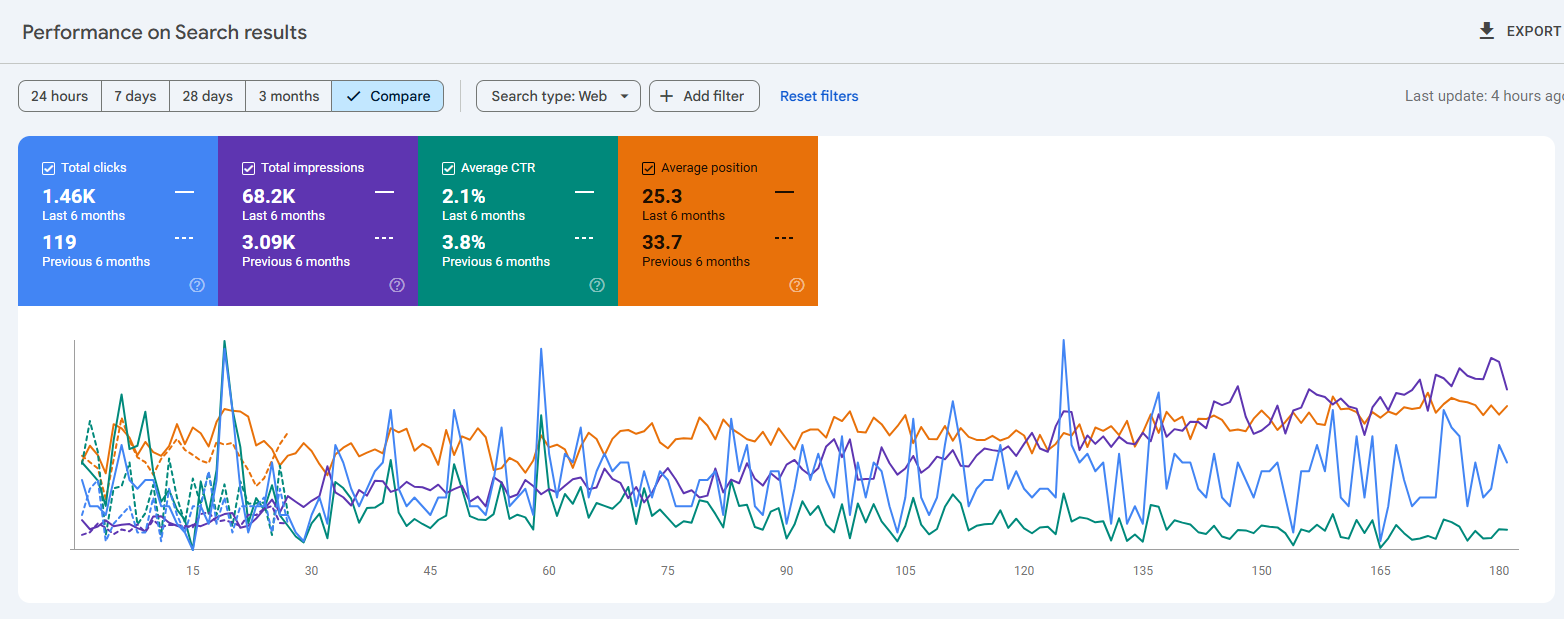Viewport: 1564px width, 619px height.
Task: Switch to the 7 days range
Action: (x=135, y=96)
